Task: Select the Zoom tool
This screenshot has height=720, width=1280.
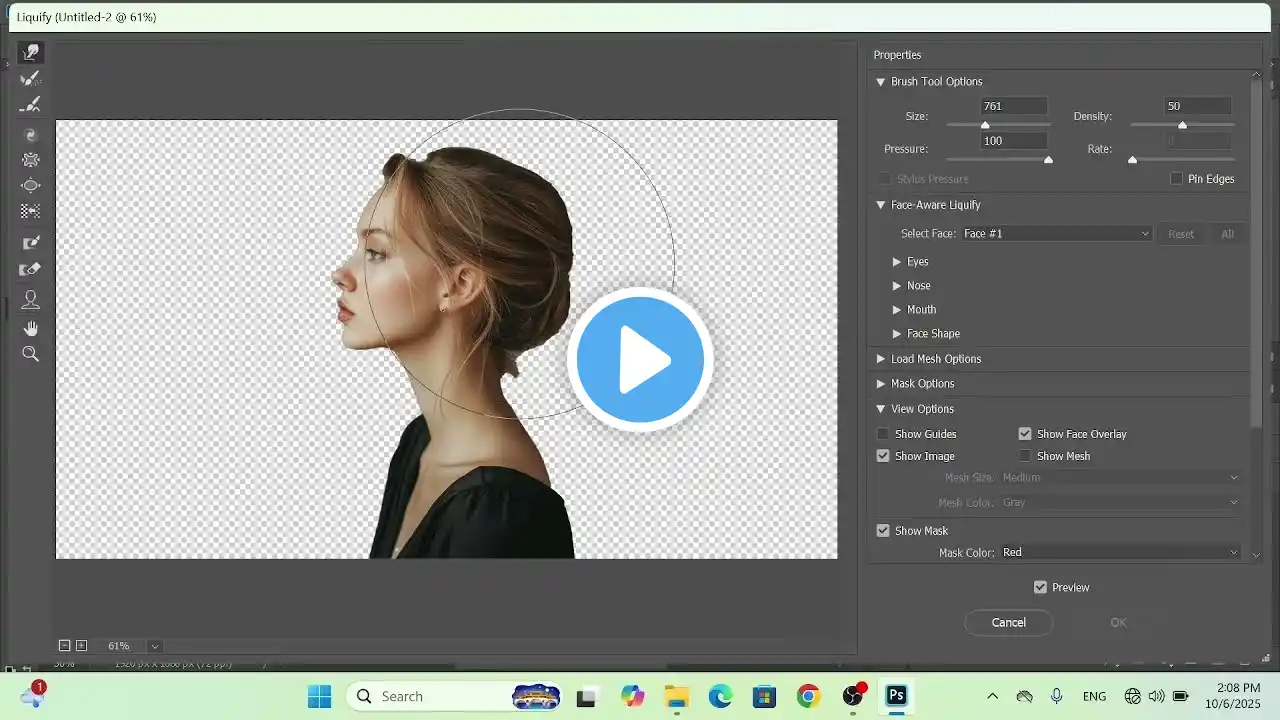Action: pos(30,354)
